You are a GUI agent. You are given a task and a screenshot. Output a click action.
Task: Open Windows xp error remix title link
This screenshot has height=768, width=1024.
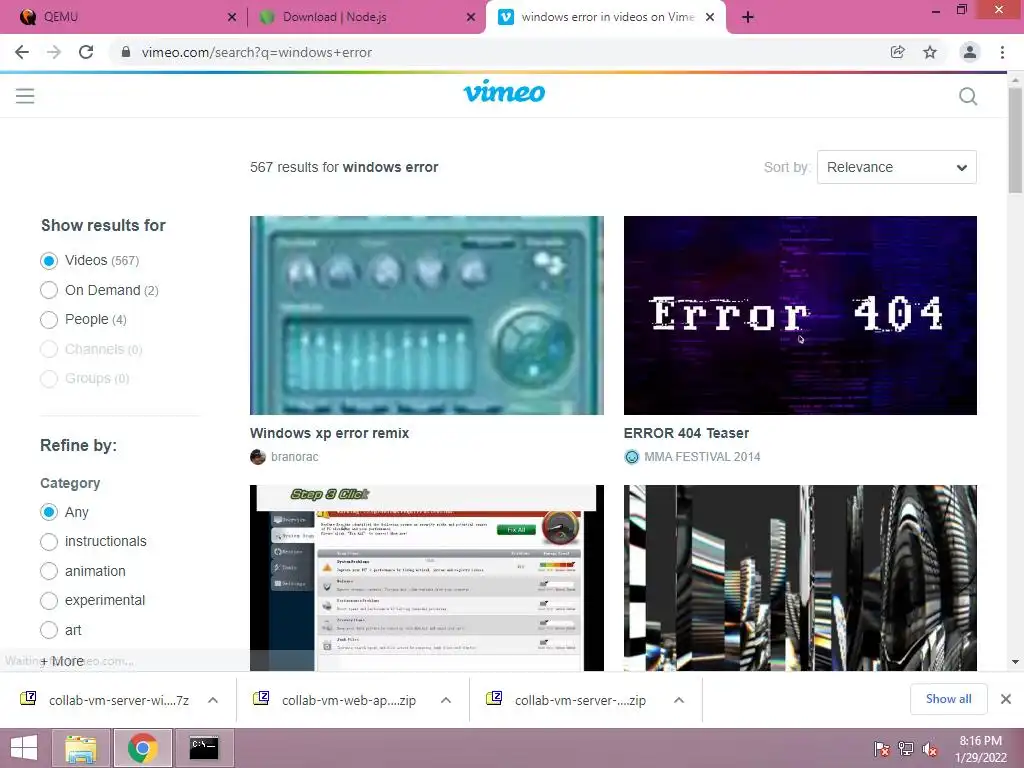pyautogui.click(x=329, y=433)
